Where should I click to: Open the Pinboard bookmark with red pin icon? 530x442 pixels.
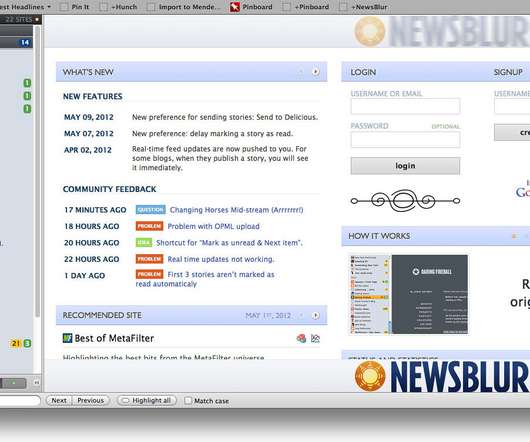click(251, 7)
